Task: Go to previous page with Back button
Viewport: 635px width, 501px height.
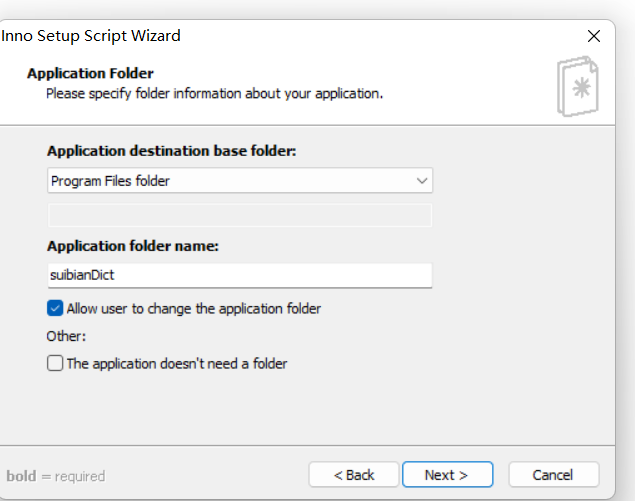Action: (354, 475)
